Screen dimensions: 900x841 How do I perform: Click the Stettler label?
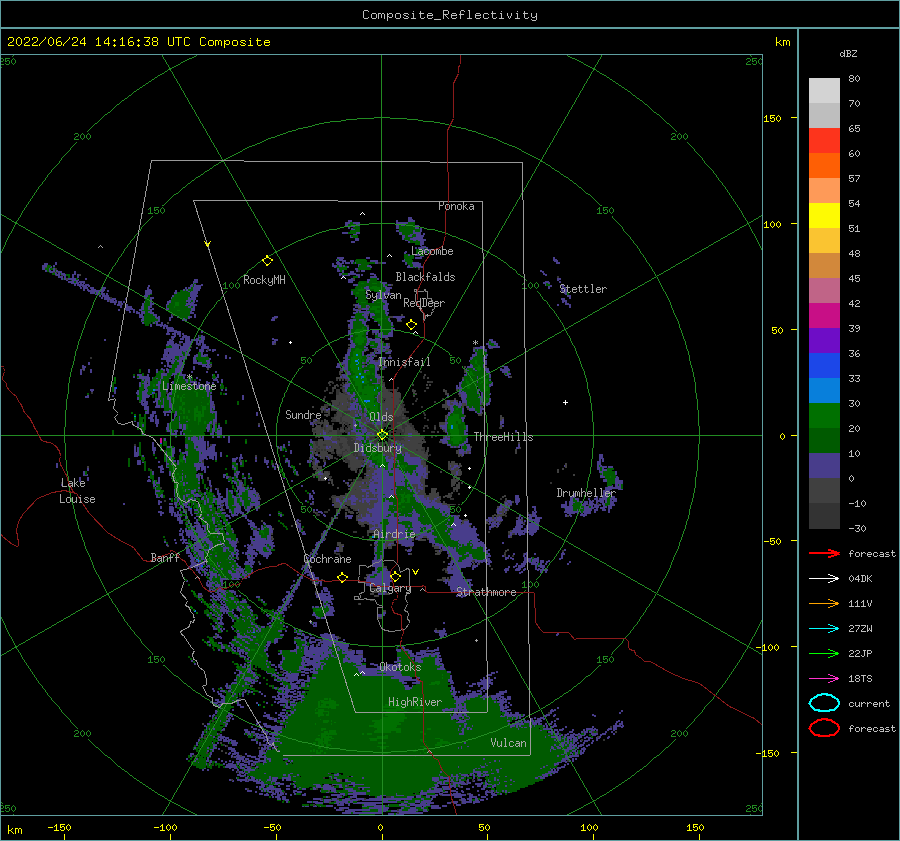(x=583, y=289)
